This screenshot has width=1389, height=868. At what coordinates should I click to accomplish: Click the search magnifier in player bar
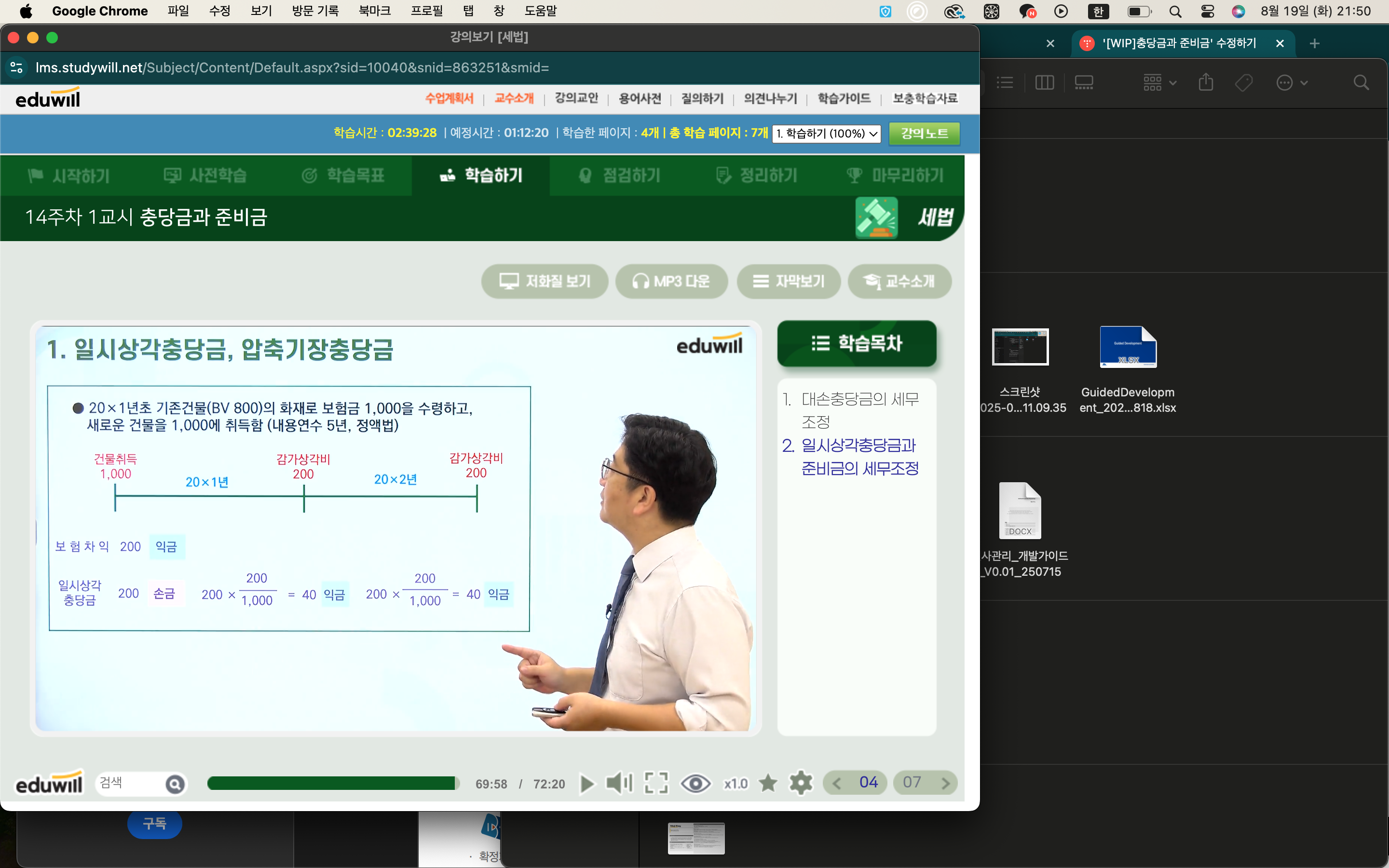coord(175,784)
